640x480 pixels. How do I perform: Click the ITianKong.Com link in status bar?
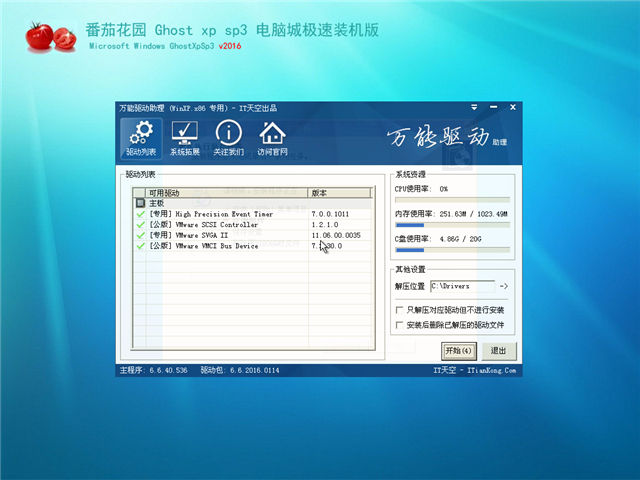pos(491,370)
